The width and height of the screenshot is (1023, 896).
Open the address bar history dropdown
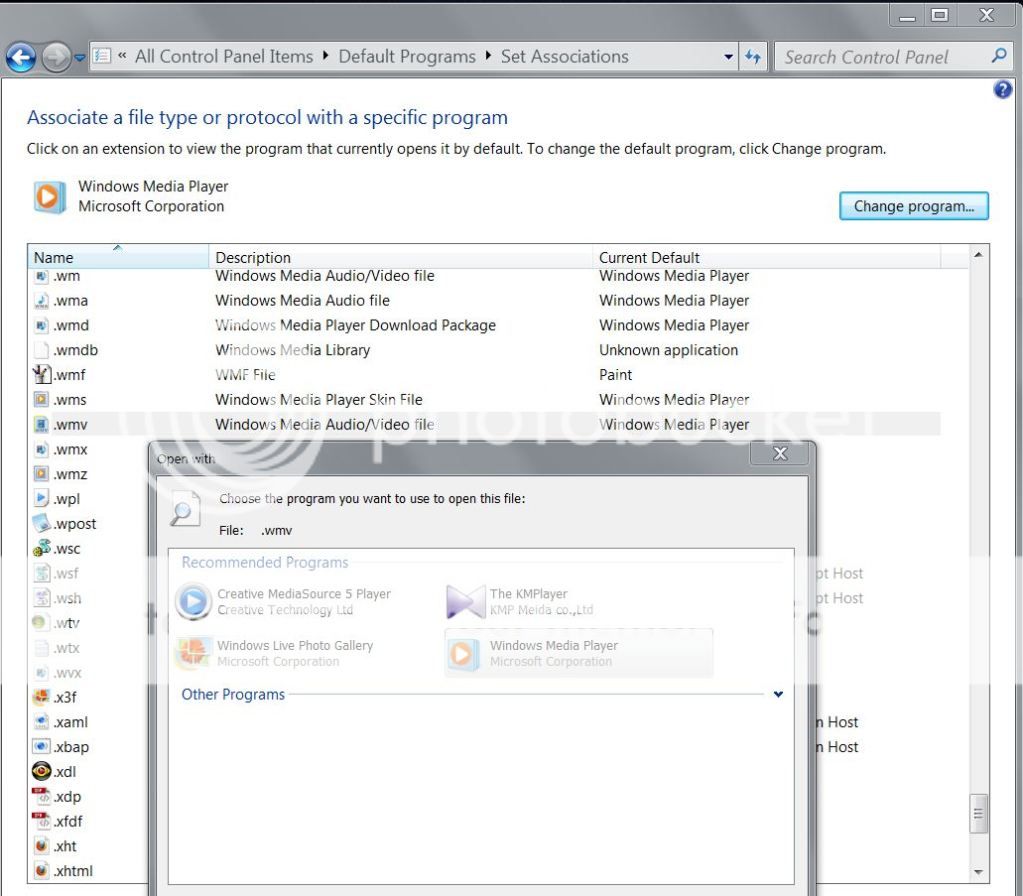[728, 57]
